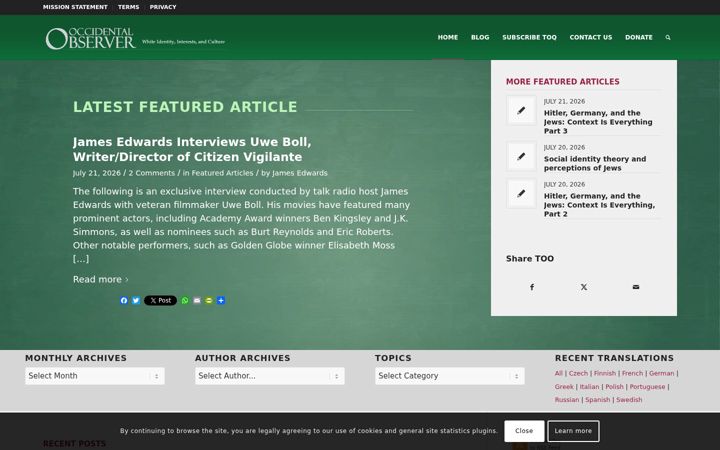
Task: Click the X Post button
Action: pyautogui.click(x=160, y=300)
